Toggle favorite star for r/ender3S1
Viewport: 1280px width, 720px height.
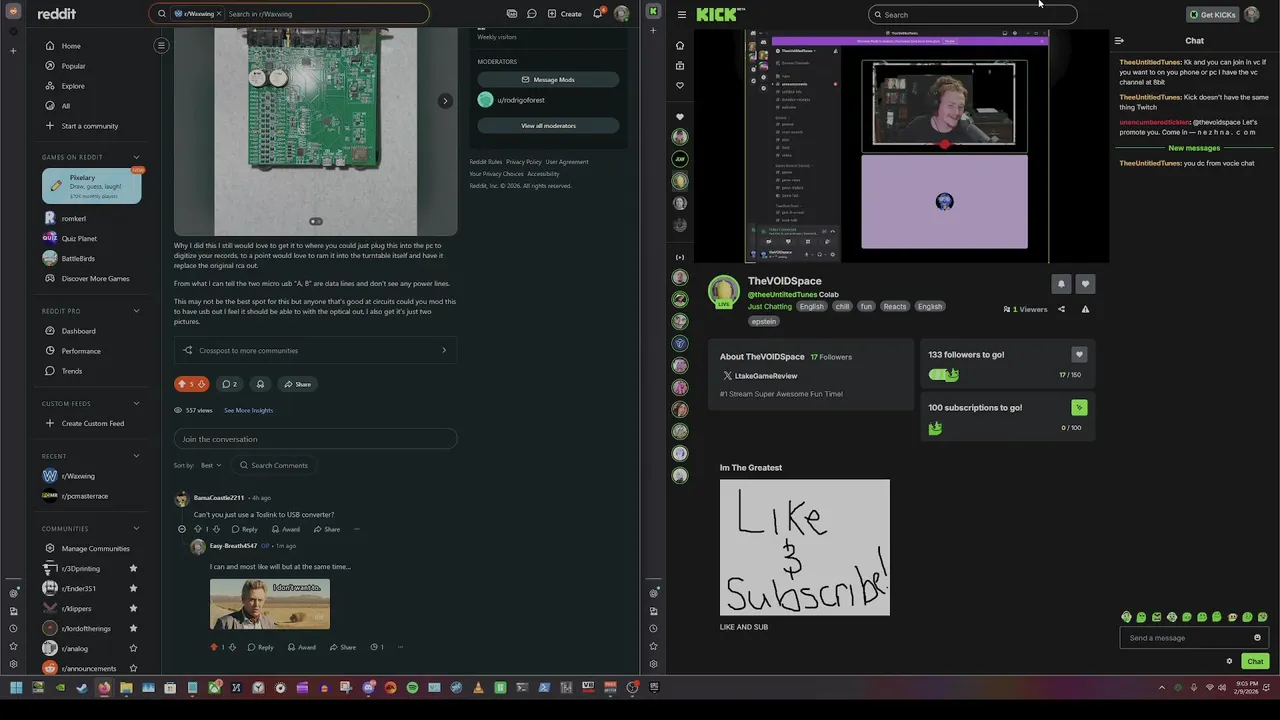(x=133, y=588)
